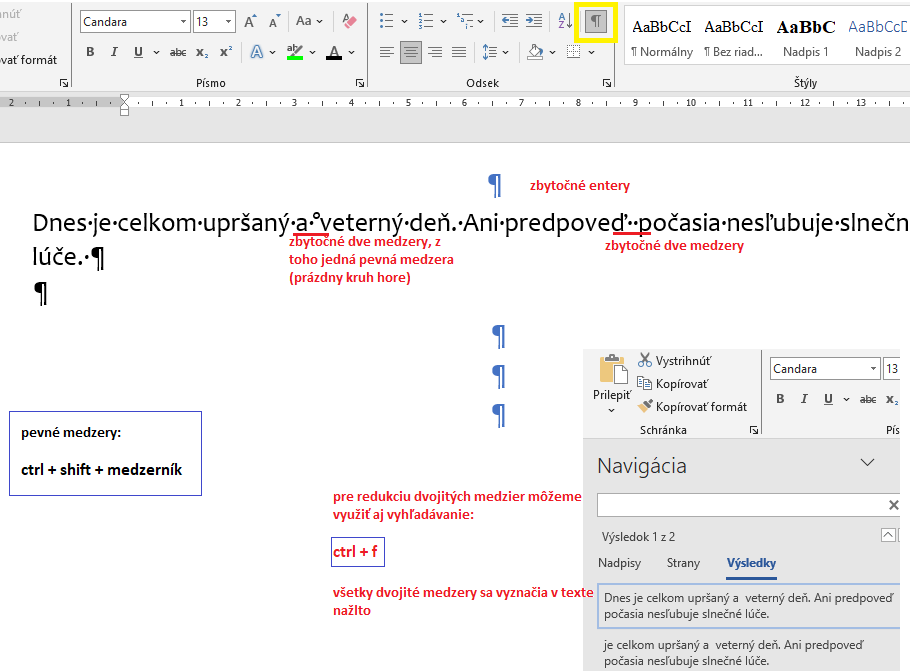
Task: Click the Borders grid icon
Action: [x=573, y=52]
